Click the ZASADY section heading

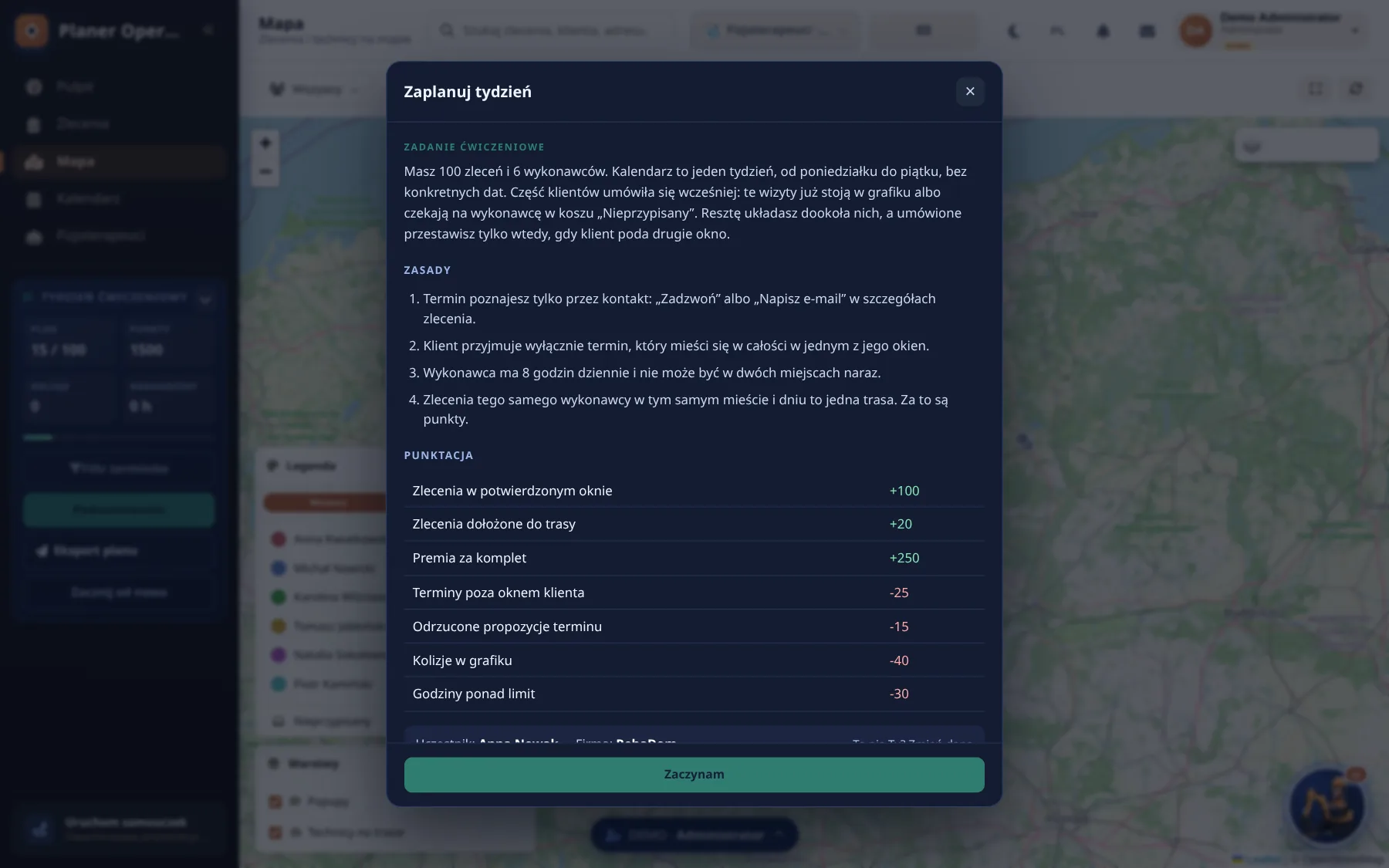[428, 270]
